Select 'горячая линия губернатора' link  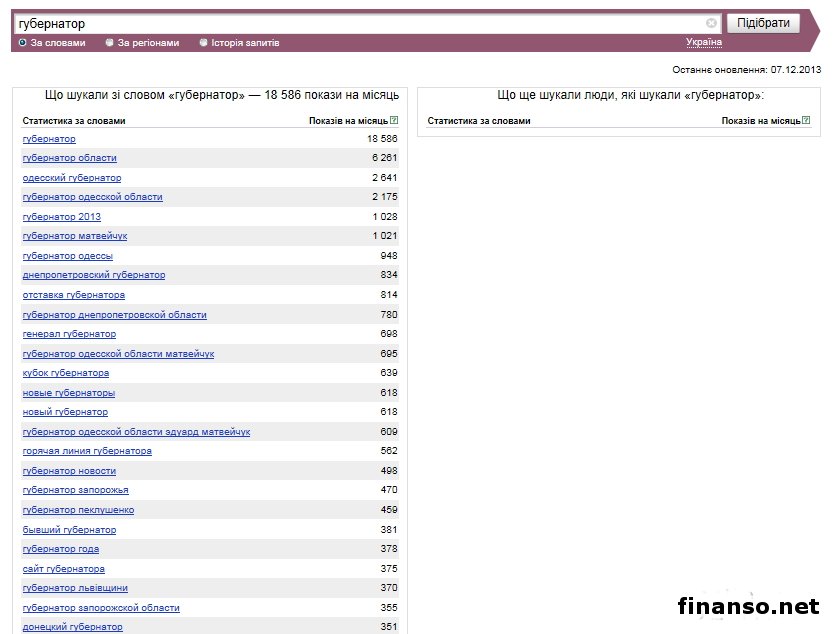(x=87, y=451)
